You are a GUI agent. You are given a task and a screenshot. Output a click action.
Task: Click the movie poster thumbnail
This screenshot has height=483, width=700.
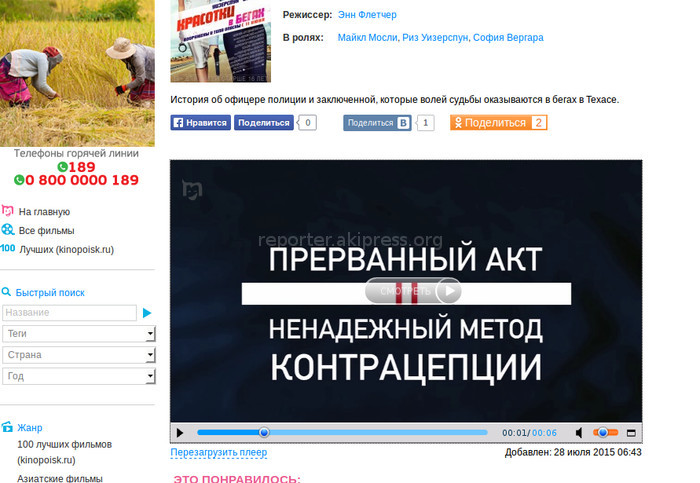(x=221, y=41)
